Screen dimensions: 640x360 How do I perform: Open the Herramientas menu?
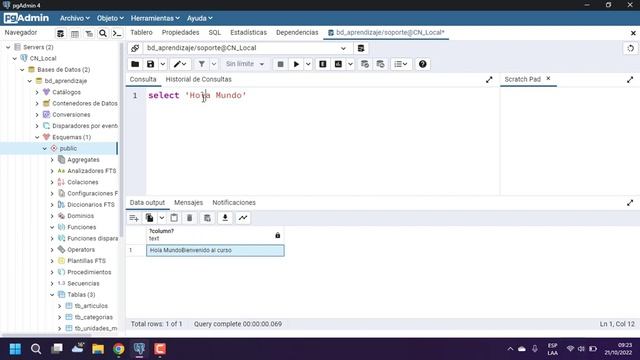[x=155, y=18]
